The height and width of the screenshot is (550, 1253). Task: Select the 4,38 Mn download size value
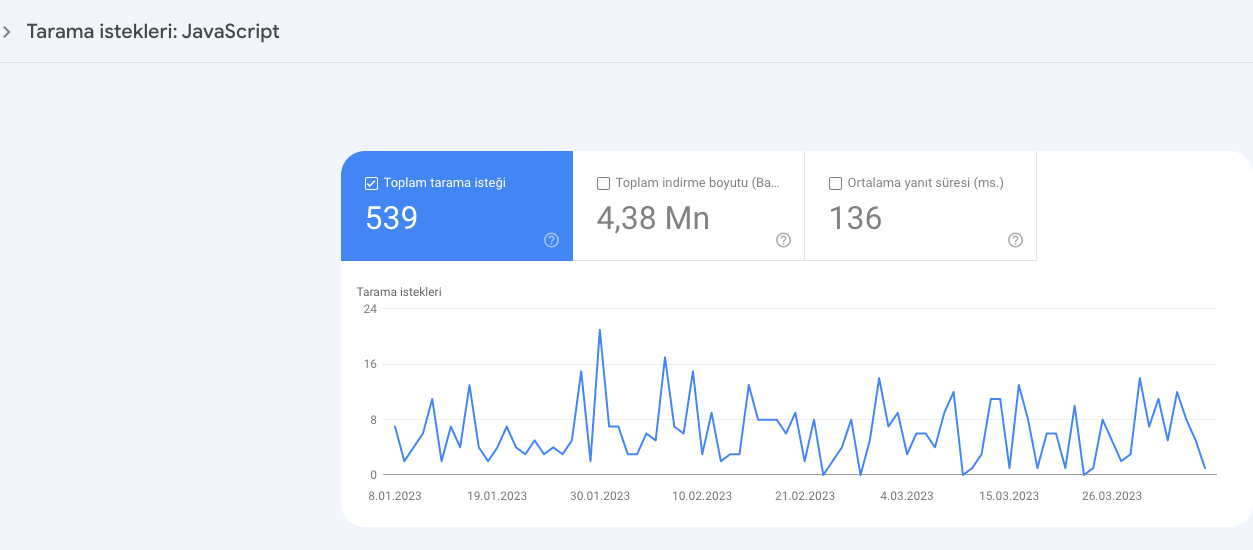click(x=652, y=218)
